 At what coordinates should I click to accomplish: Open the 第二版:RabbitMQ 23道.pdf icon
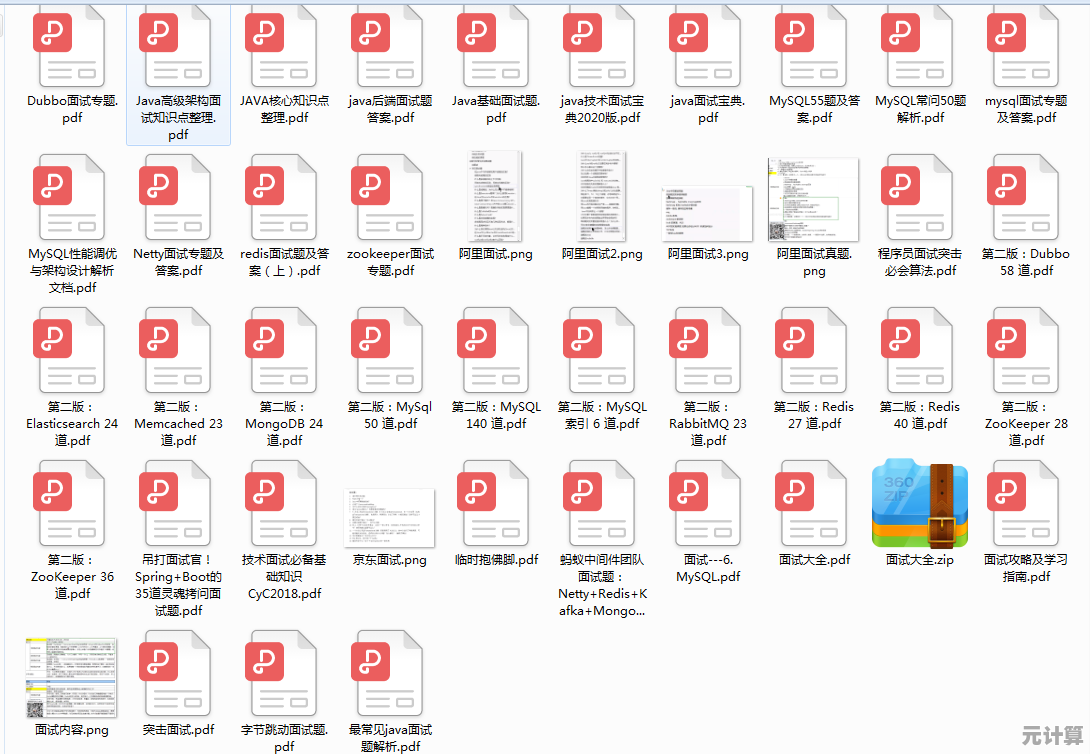tap(708, 352)
